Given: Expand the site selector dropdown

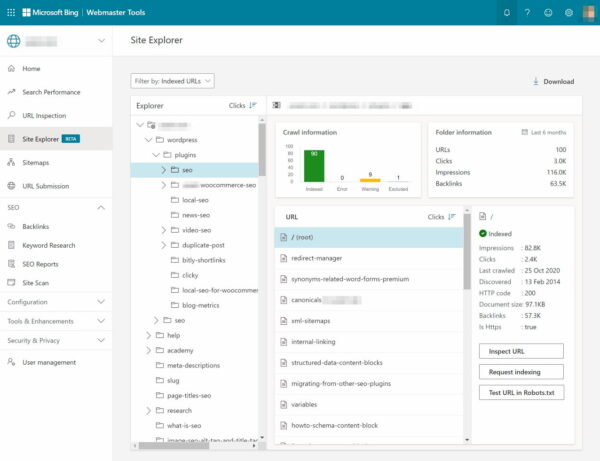Looking at the screenshot, I should (x=102, y=41).
